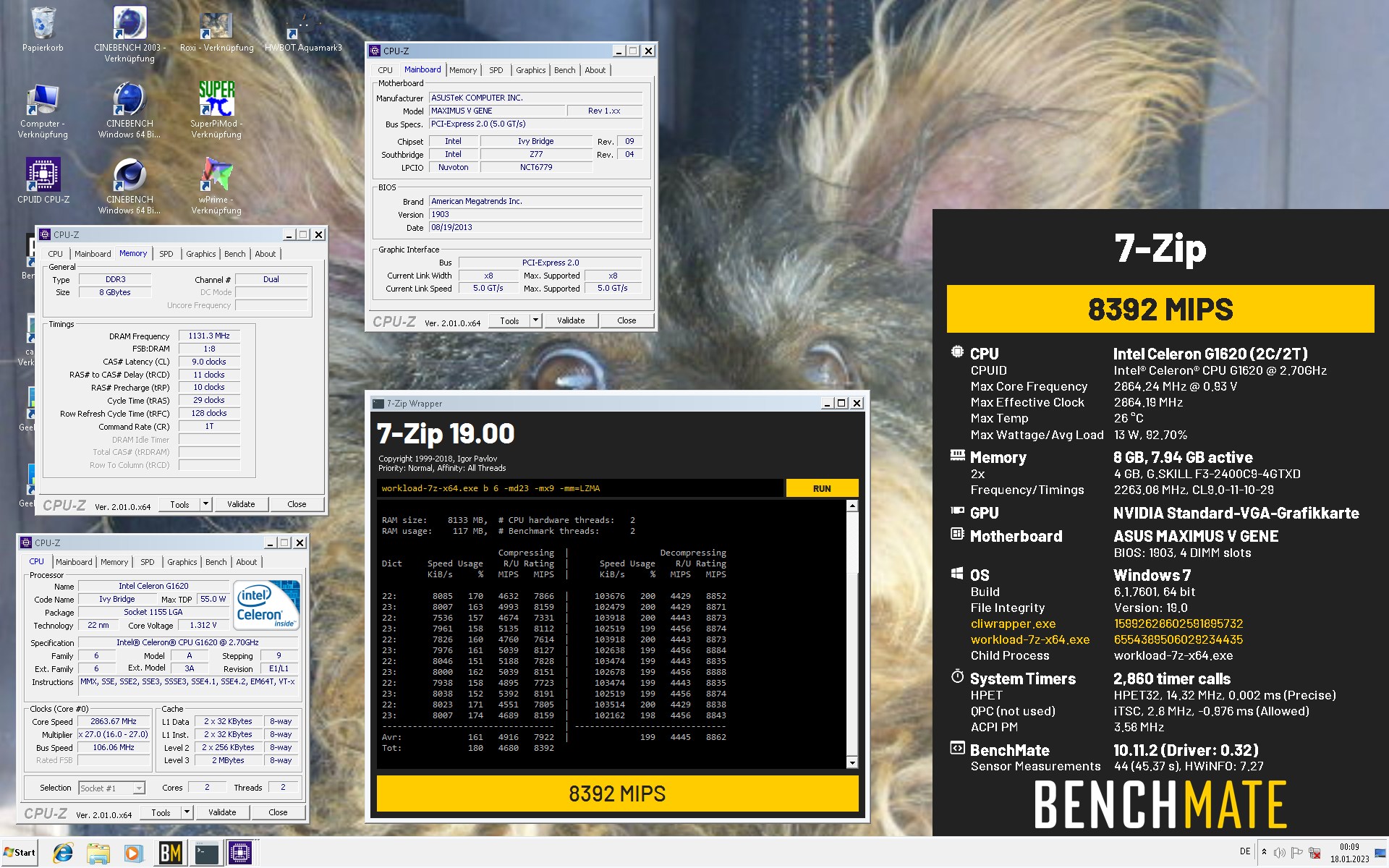1389x868 pixels.
Task: Click scrollbar up arrow in 7-Zip output
Action: click(852, 506)
